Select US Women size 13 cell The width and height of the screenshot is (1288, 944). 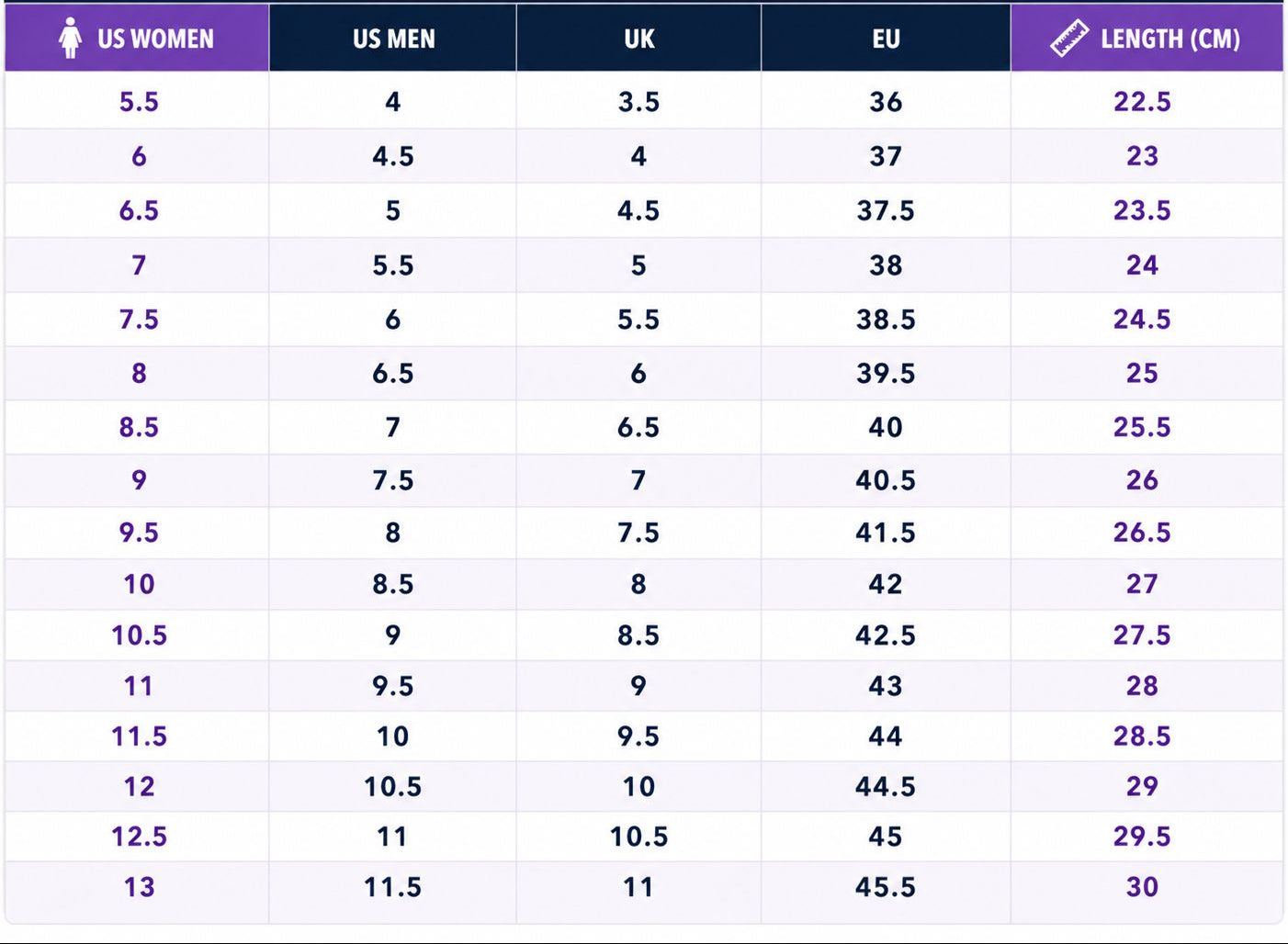137,887
